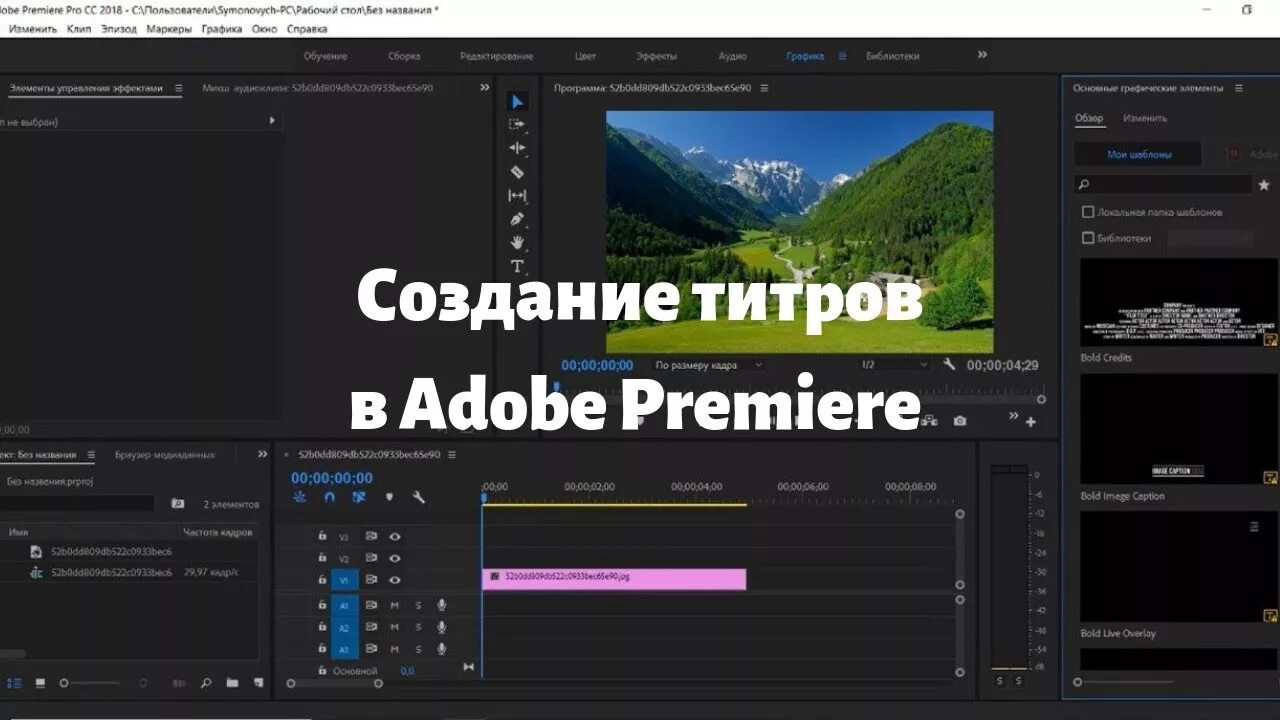The image size is (1280, 720).
Task: Switch to the Аудио workspace
Action: click(x=732, y=56)
